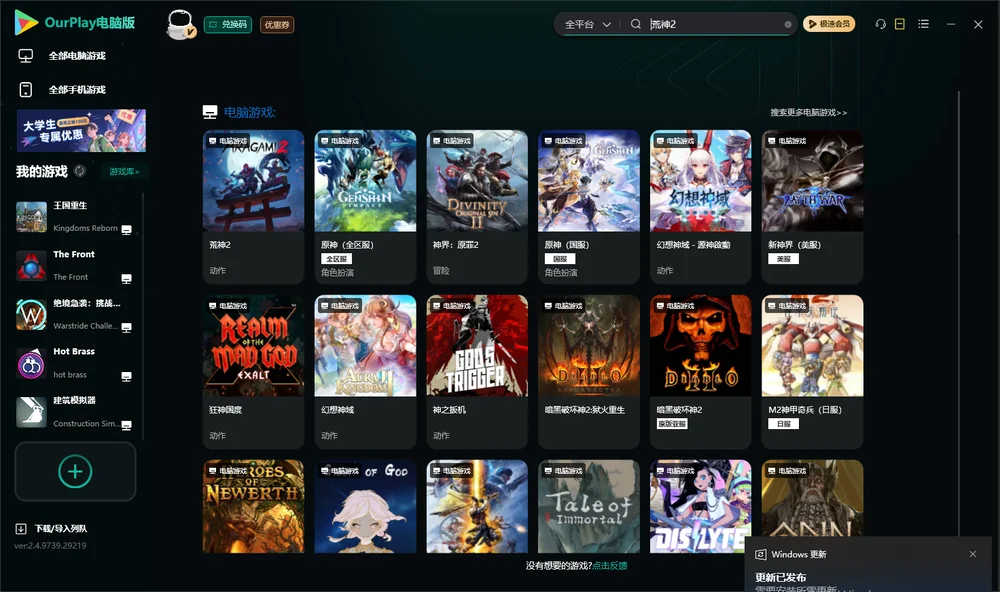Open 幻想神域 - 源神啟動 card

point(701,207)
